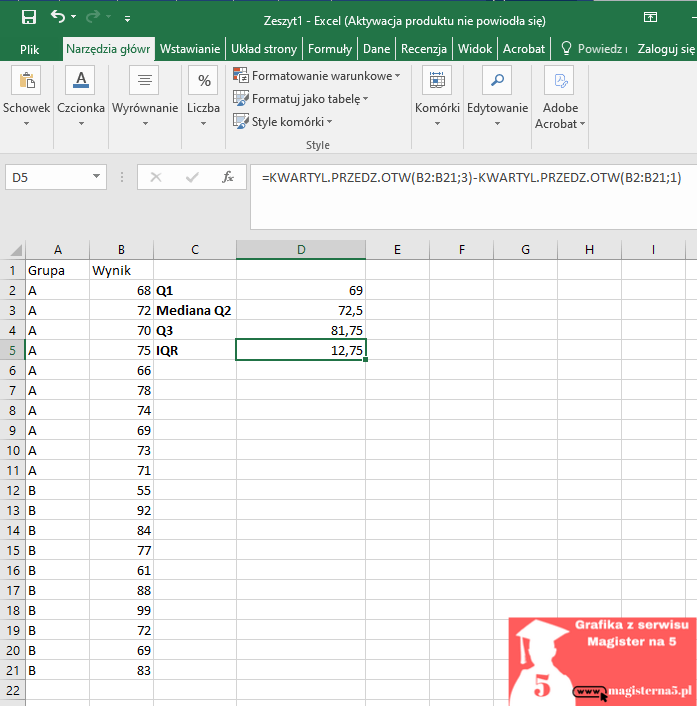Viewport: 697px width, 706px height.
Task: Expand Formatuj jako tabelę dropdown
Action: tap(301, 99)
